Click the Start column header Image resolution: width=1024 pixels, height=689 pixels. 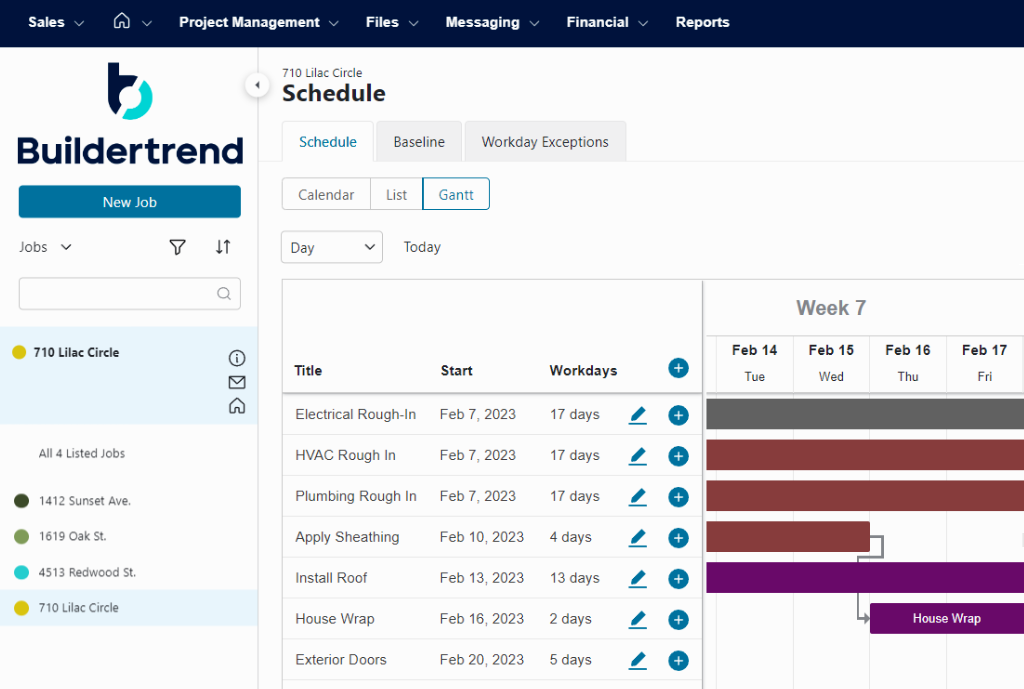456,370
